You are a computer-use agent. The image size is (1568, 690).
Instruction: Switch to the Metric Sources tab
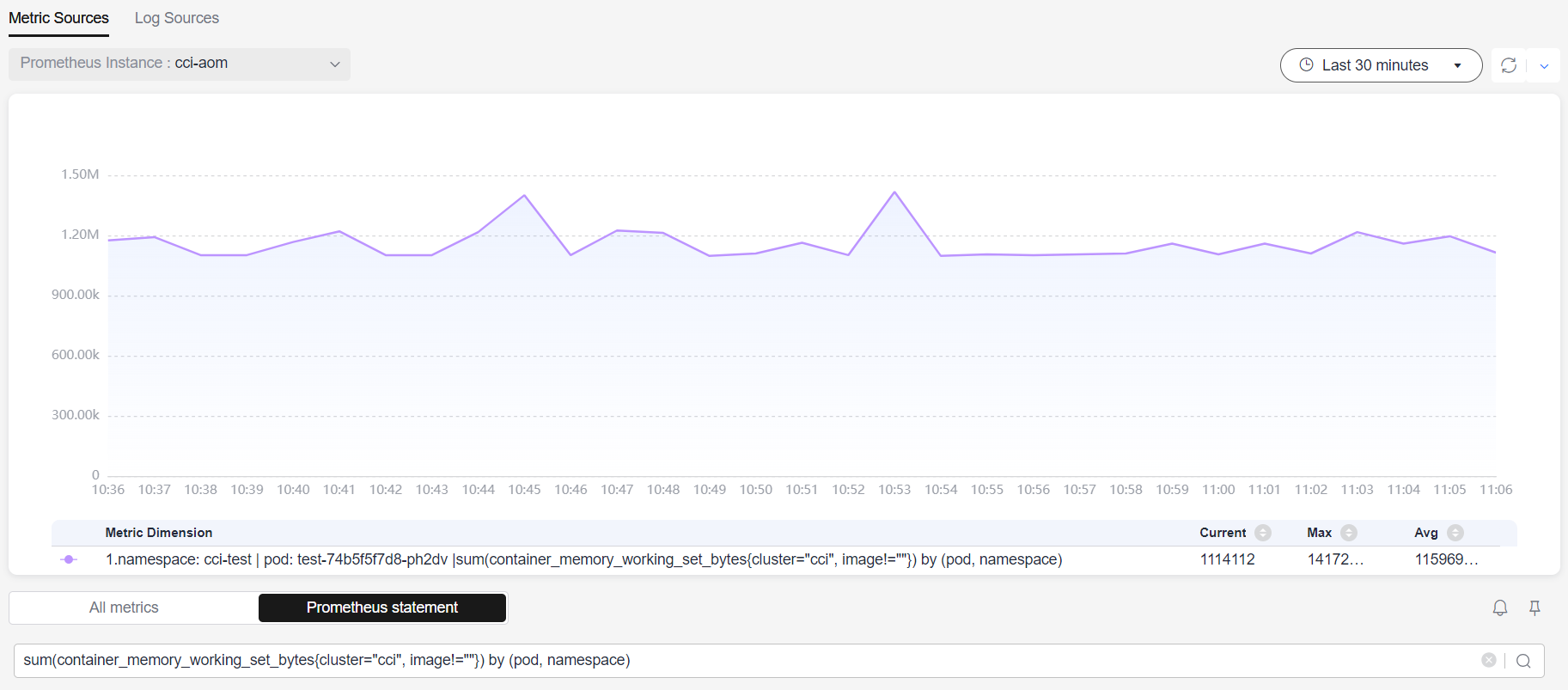point(58,18)
